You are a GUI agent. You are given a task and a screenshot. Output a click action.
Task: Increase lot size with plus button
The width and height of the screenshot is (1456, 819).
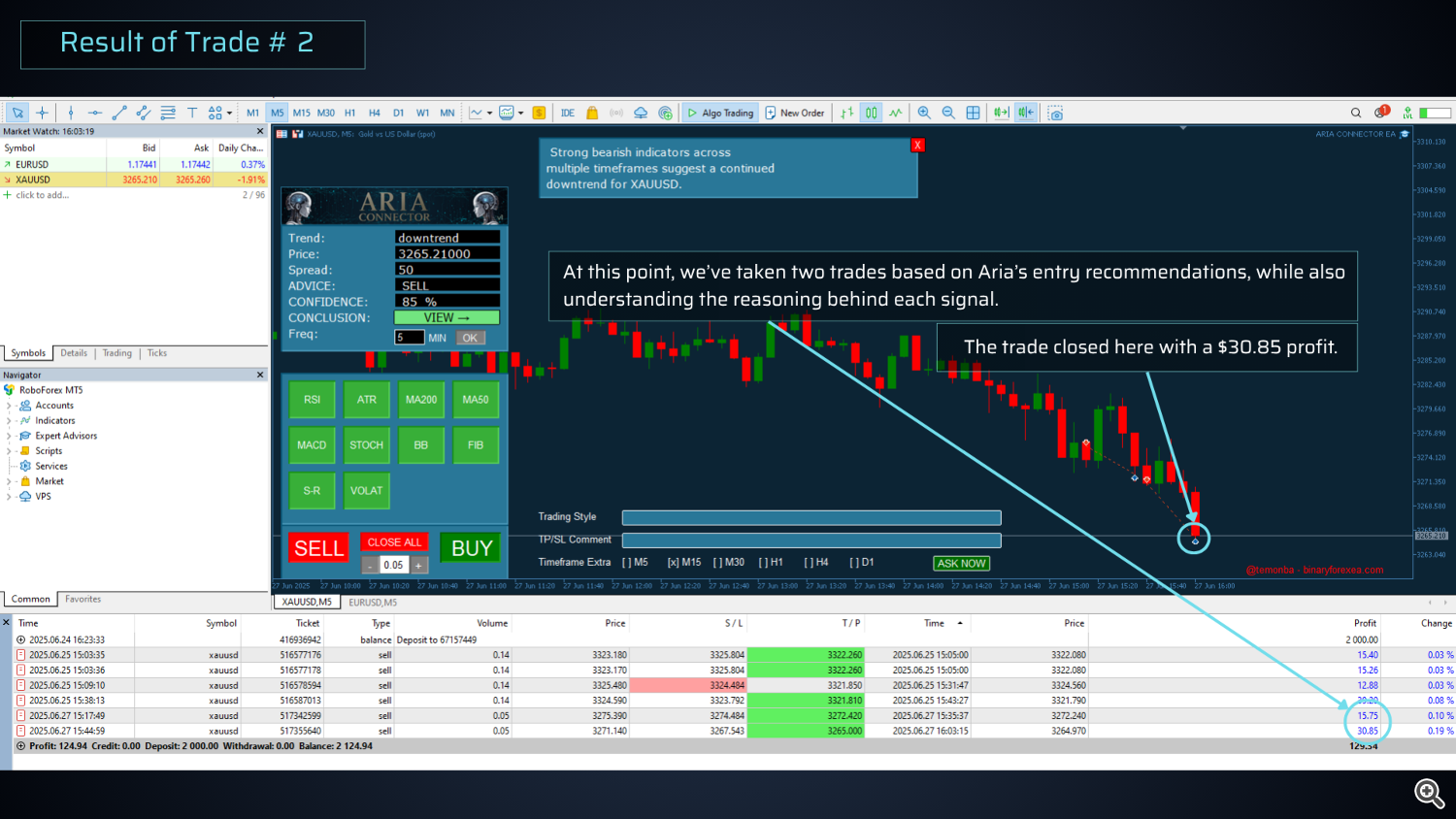418,565
